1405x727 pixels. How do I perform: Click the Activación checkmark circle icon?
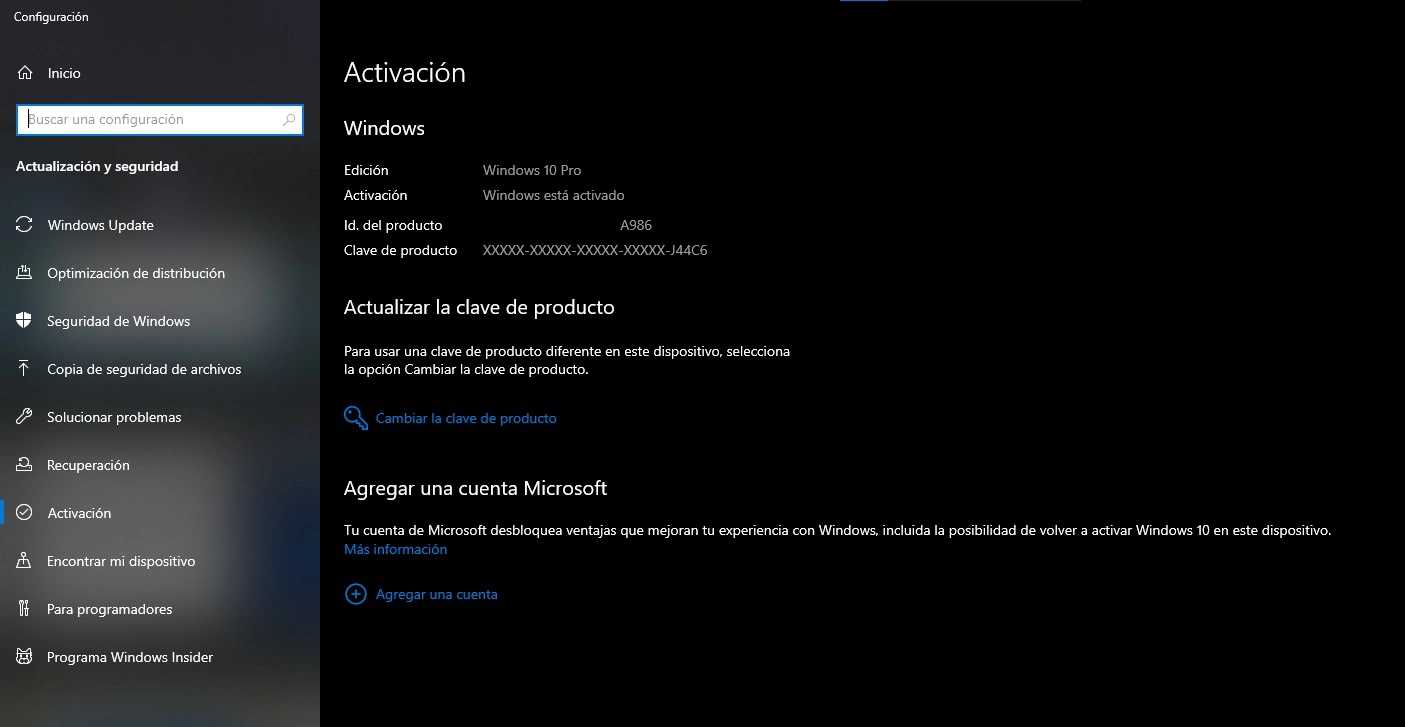(25, 513)
